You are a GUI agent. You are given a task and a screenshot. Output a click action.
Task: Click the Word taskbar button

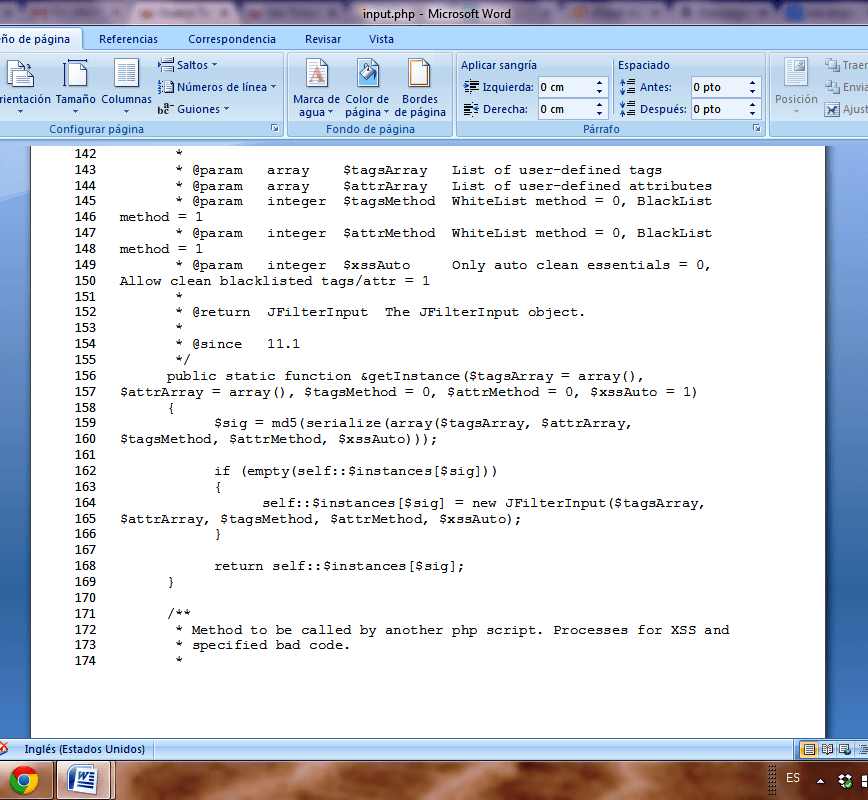click(x=84, y=780)
